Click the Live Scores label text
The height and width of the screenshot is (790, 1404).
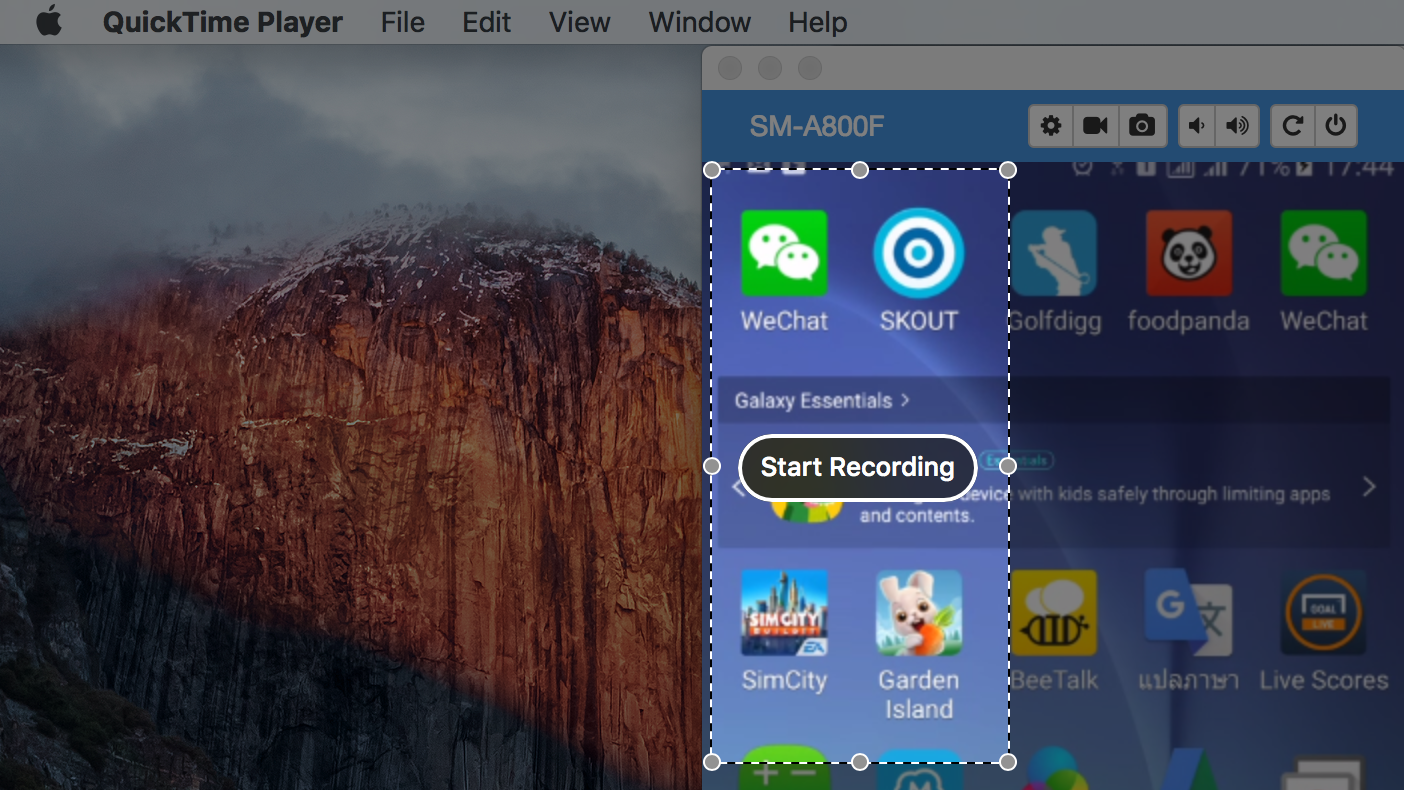[1324, 681]
